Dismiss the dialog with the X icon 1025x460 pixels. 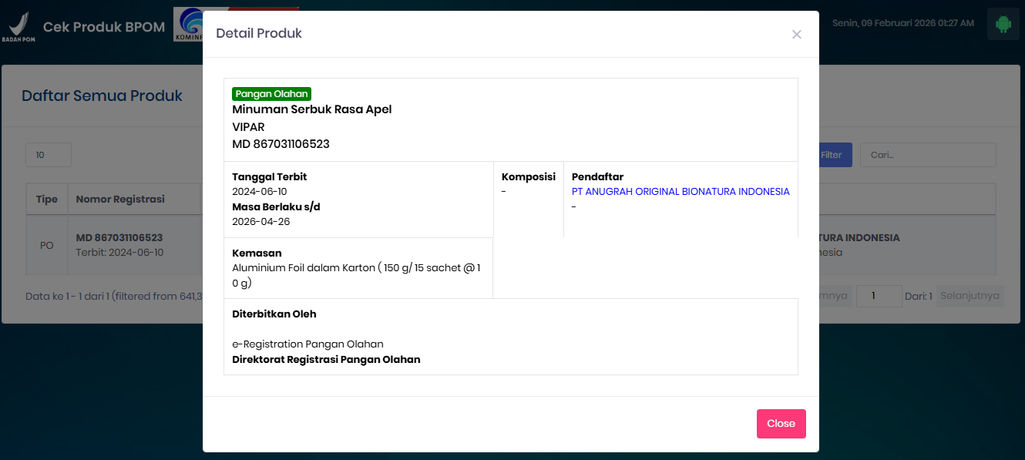coord(796,35)
